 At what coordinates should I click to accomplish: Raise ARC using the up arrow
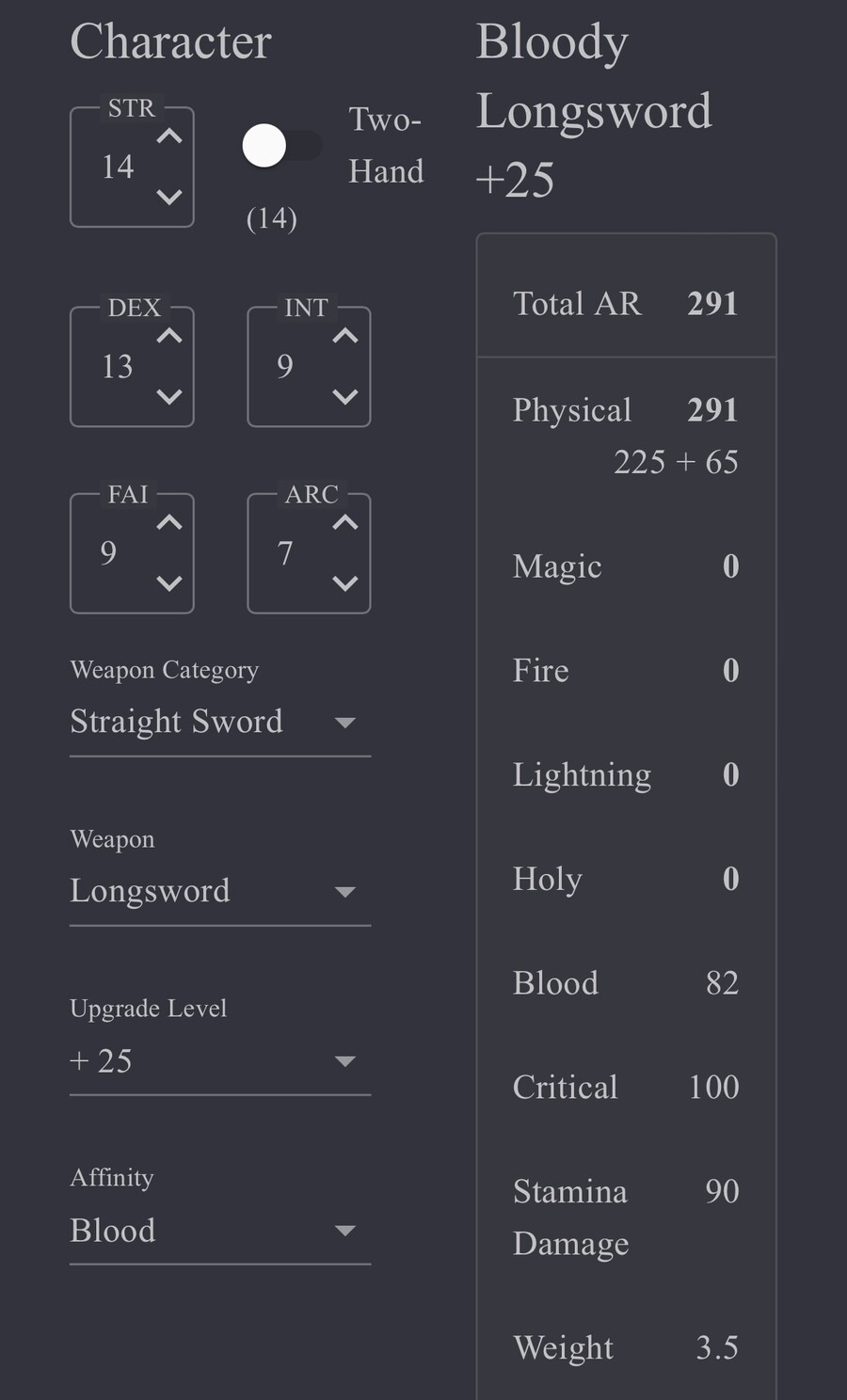[x=345, y=523]
